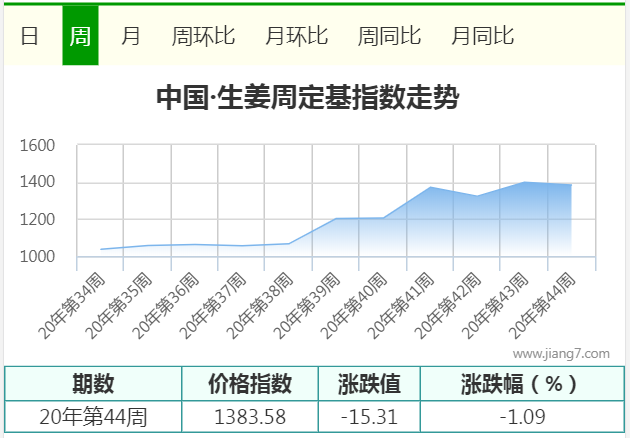Click the 期数 column header
630x438 pixels.
point(93,384)
